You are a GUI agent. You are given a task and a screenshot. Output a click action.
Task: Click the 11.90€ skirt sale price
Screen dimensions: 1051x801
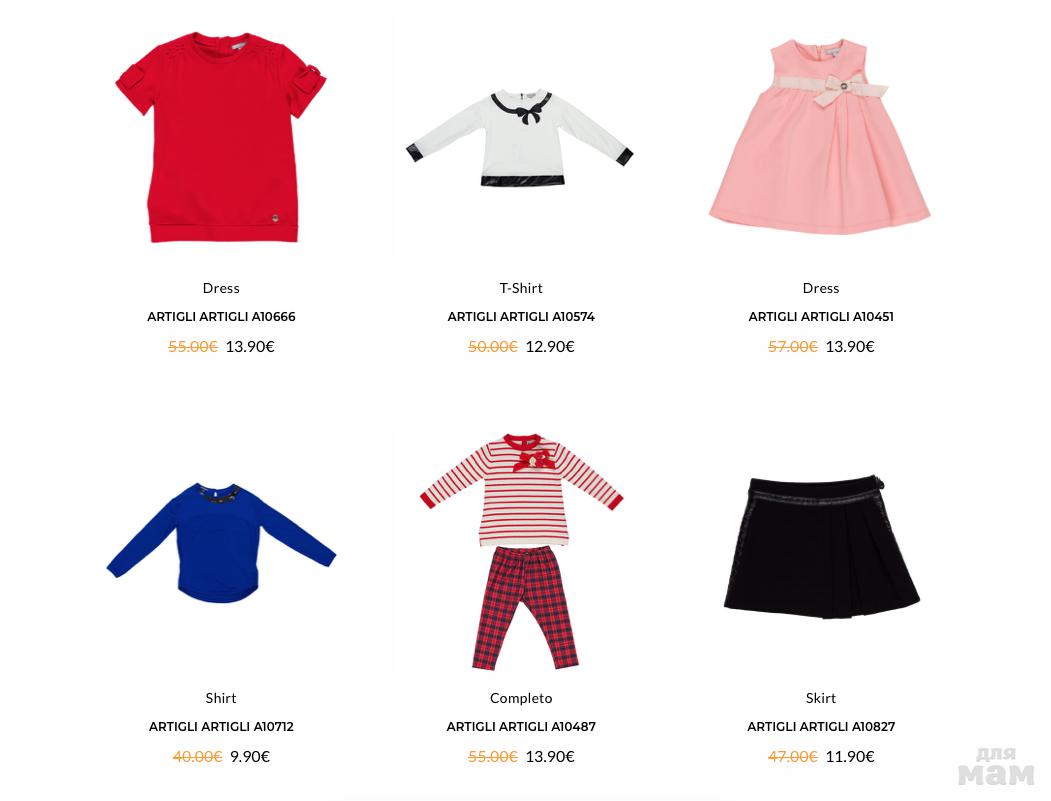(850, 757)
